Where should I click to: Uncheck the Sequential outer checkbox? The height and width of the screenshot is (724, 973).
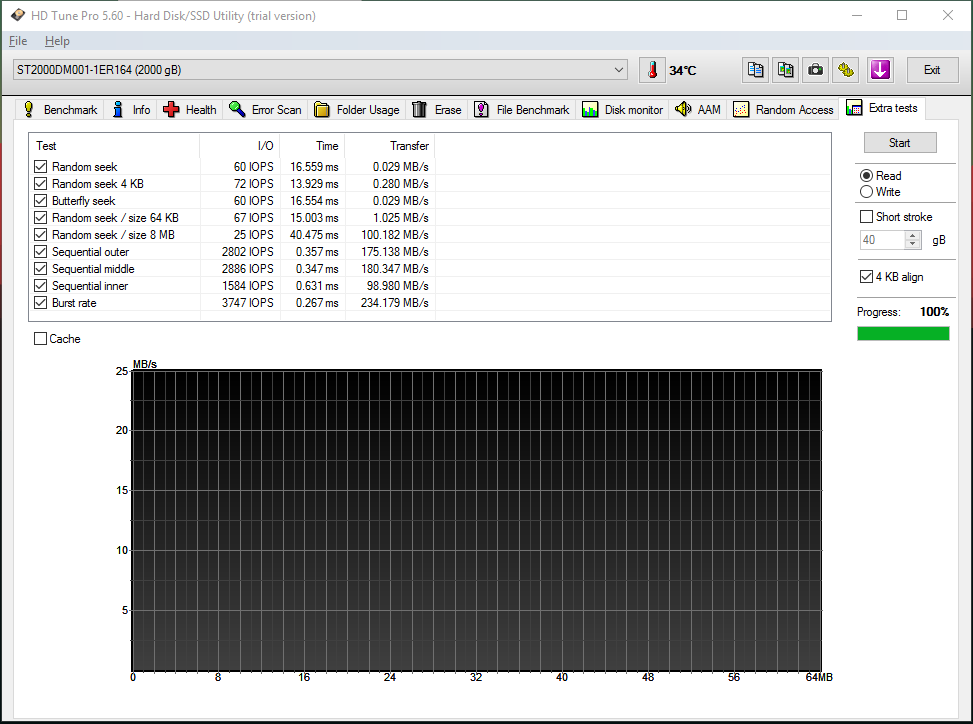coord(40,251)
